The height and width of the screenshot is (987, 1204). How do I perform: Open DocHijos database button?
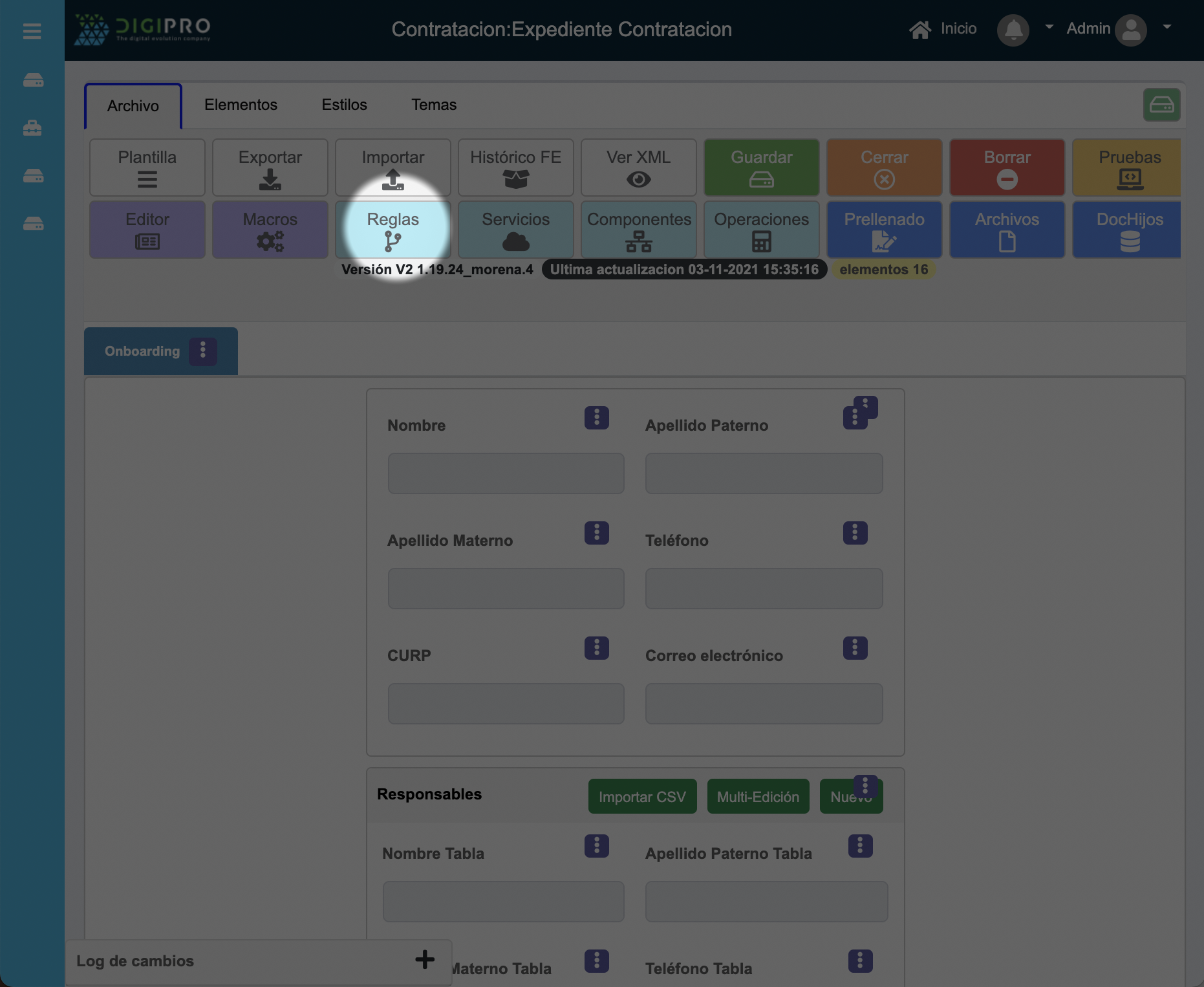tap(1129, 230)
